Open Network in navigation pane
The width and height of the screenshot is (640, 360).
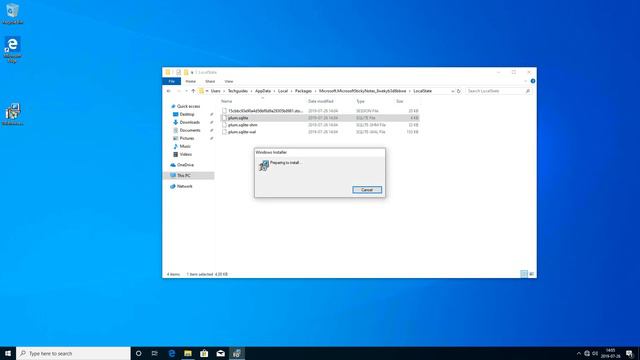click(184, 186)
